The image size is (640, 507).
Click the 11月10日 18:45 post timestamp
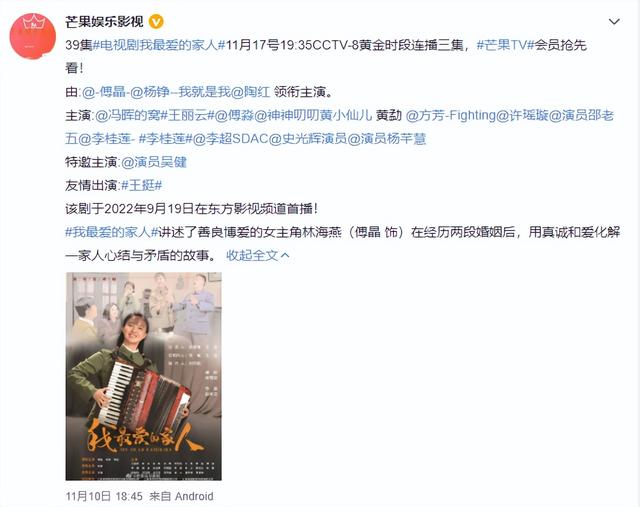tap(104, 496)
